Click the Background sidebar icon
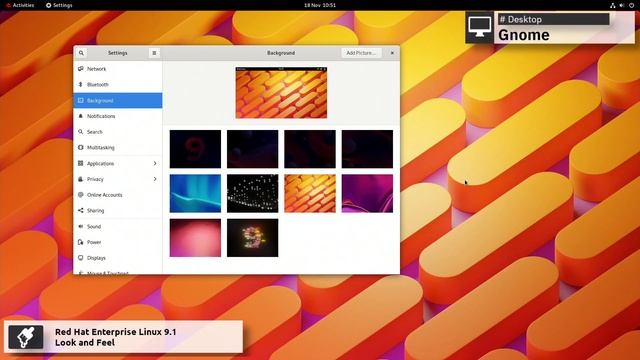Viewport: 640px width, 360px height. (80, 100)
